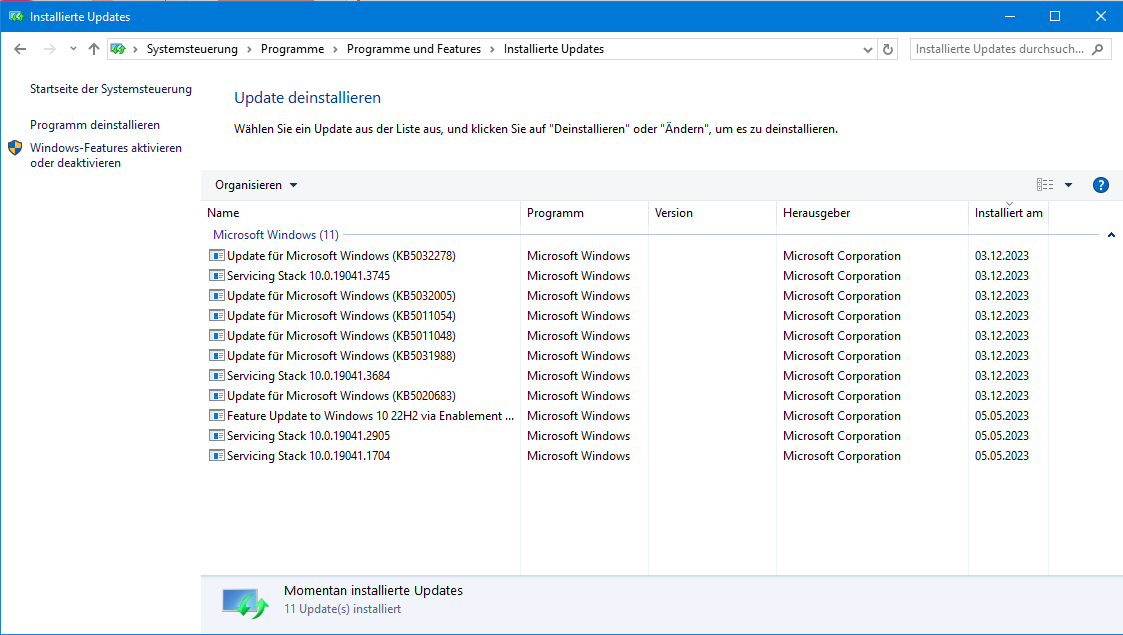Open Programm deinstallieren link
Screen dimensions: 1123x635
95,125
